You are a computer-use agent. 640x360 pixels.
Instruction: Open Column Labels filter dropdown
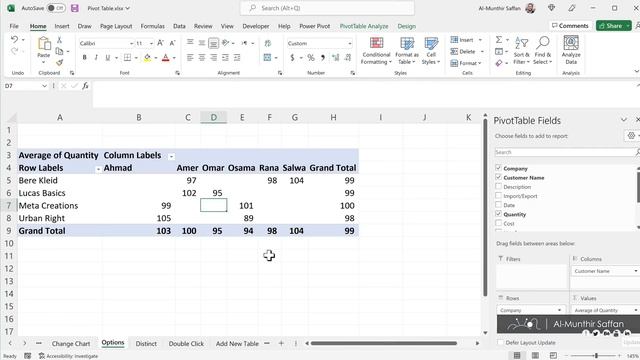171,156
